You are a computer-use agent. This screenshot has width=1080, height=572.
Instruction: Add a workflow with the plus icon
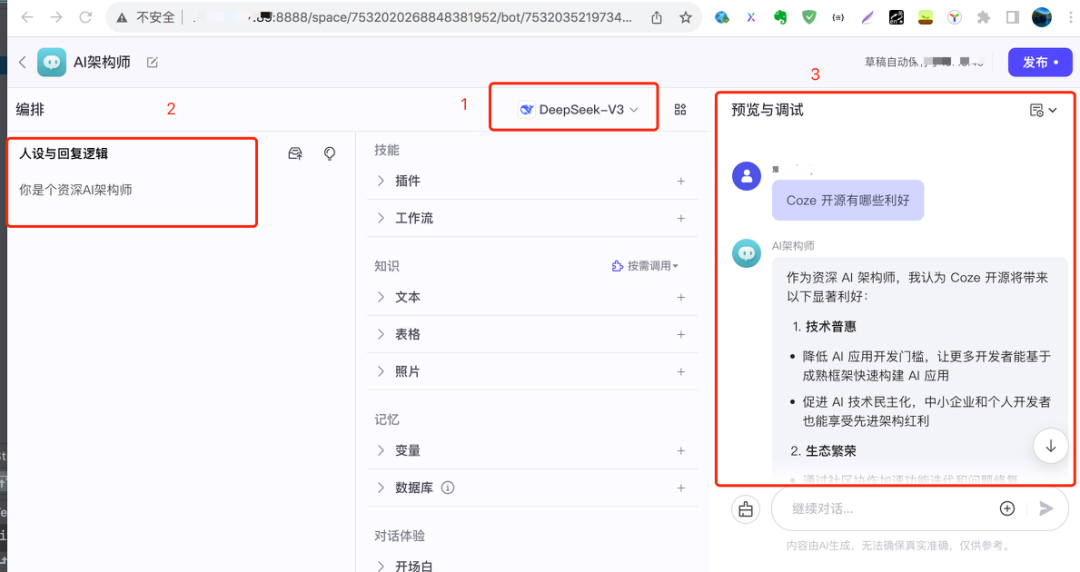click(681, 218)
